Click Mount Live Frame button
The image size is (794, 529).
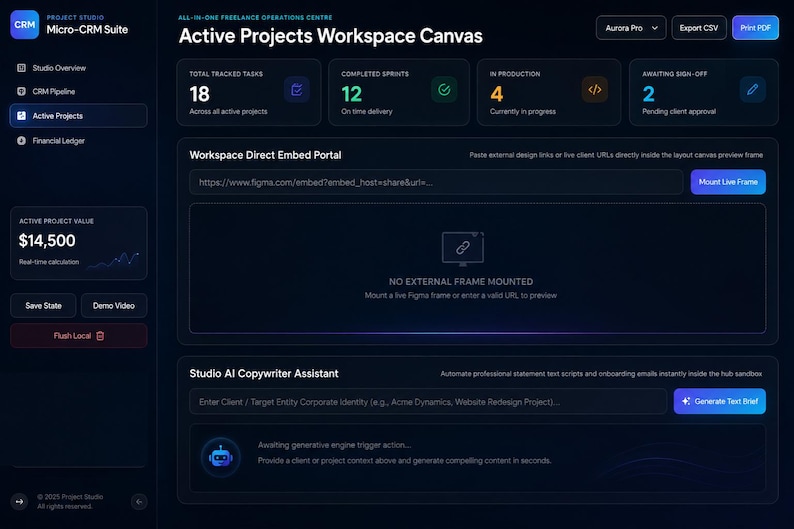pyautogui.click(x=728, y=182)
